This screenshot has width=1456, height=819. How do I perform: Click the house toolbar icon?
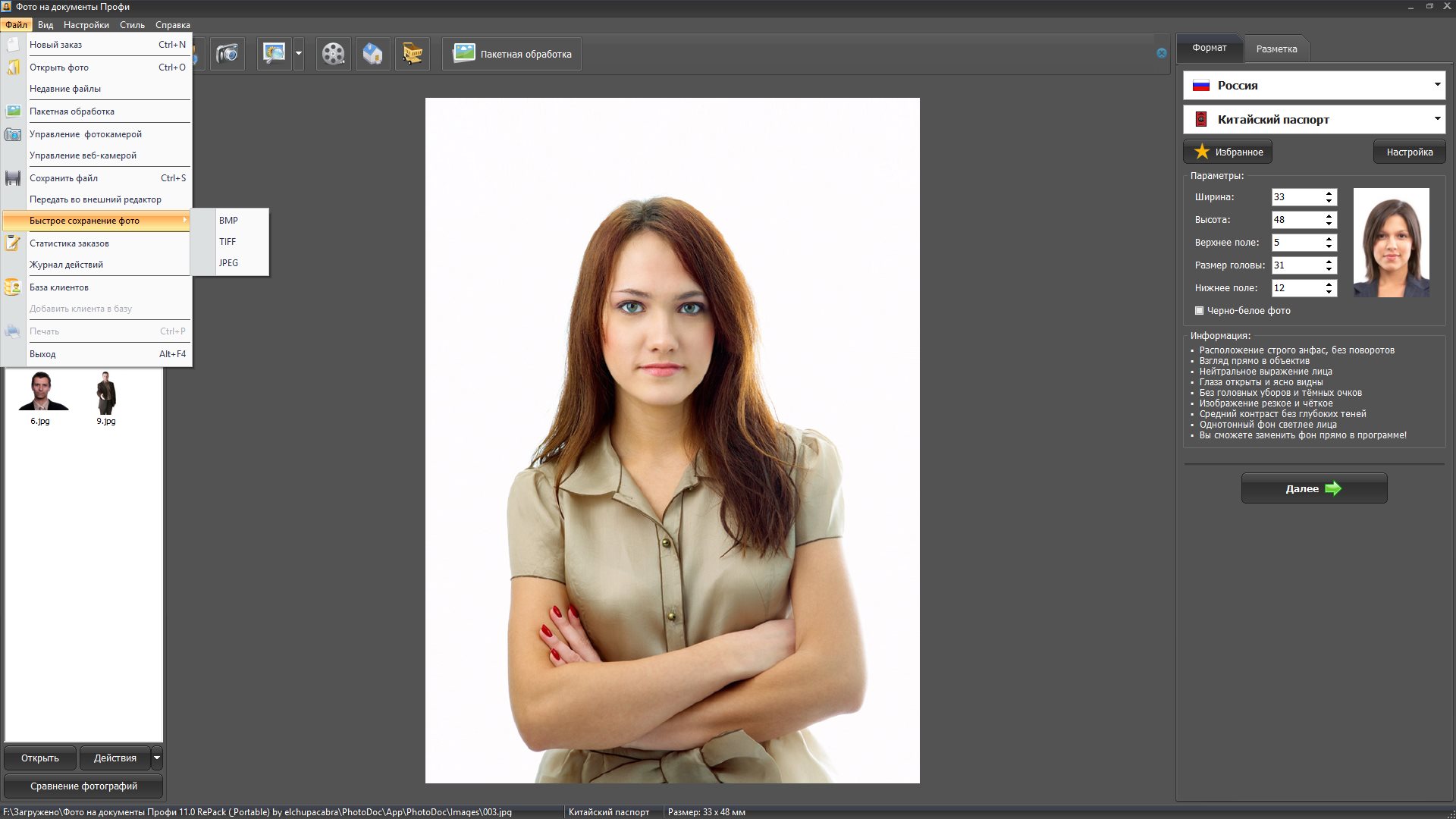pyautogui.click(x=372, y=54)
